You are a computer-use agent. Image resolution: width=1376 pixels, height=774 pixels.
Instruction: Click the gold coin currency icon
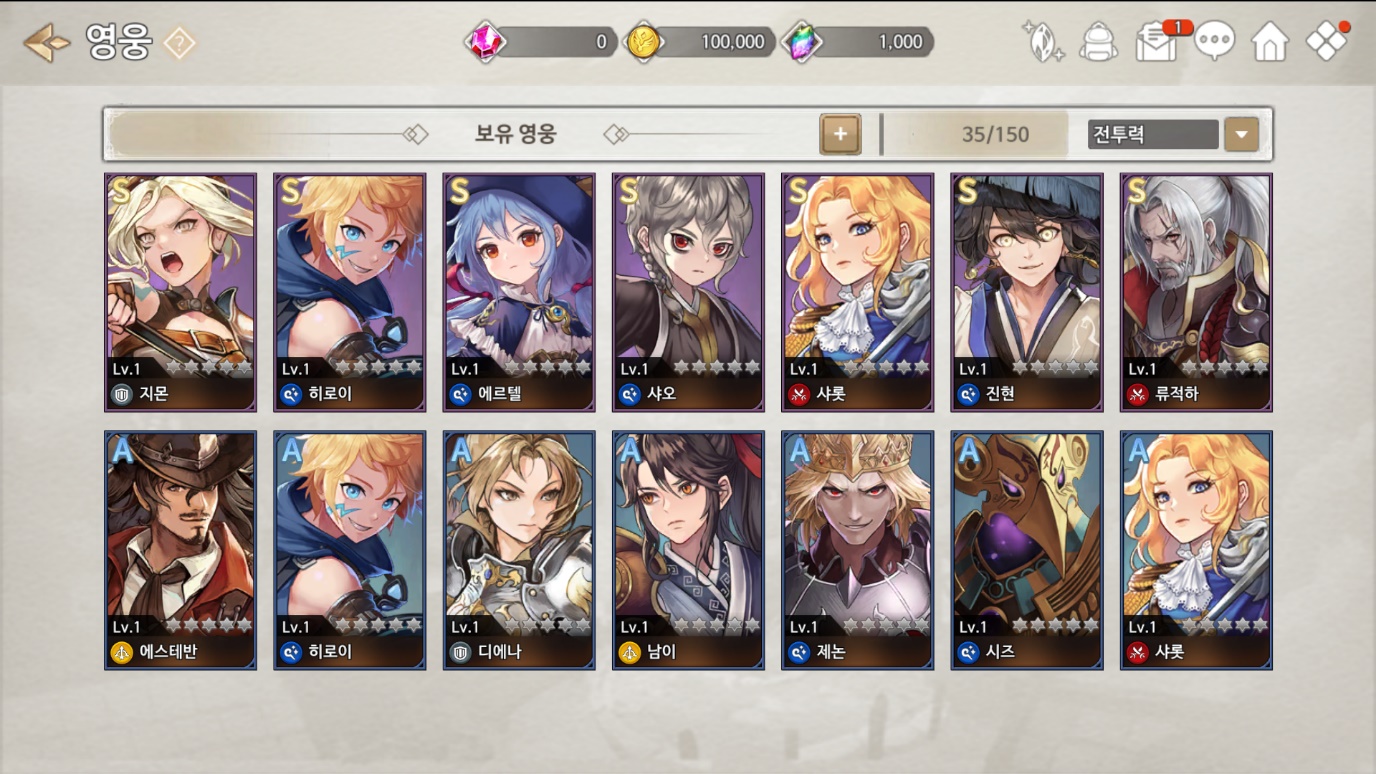(x=643, y=42)
